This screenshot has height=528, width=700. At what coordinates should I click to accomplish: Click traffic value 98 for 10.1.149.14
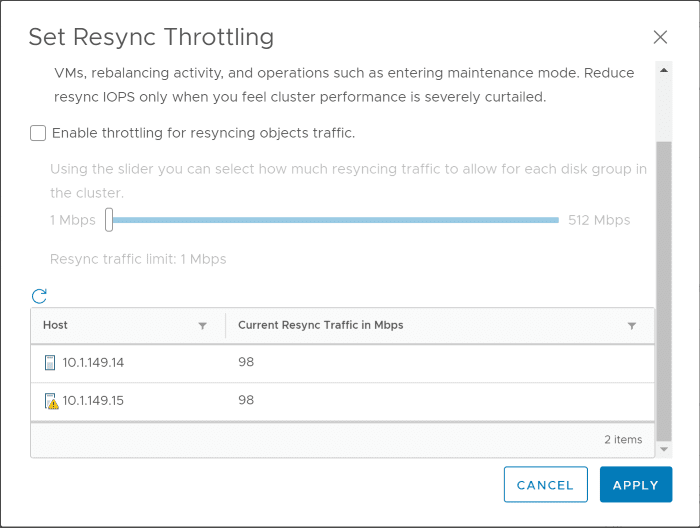click(246, 362)
